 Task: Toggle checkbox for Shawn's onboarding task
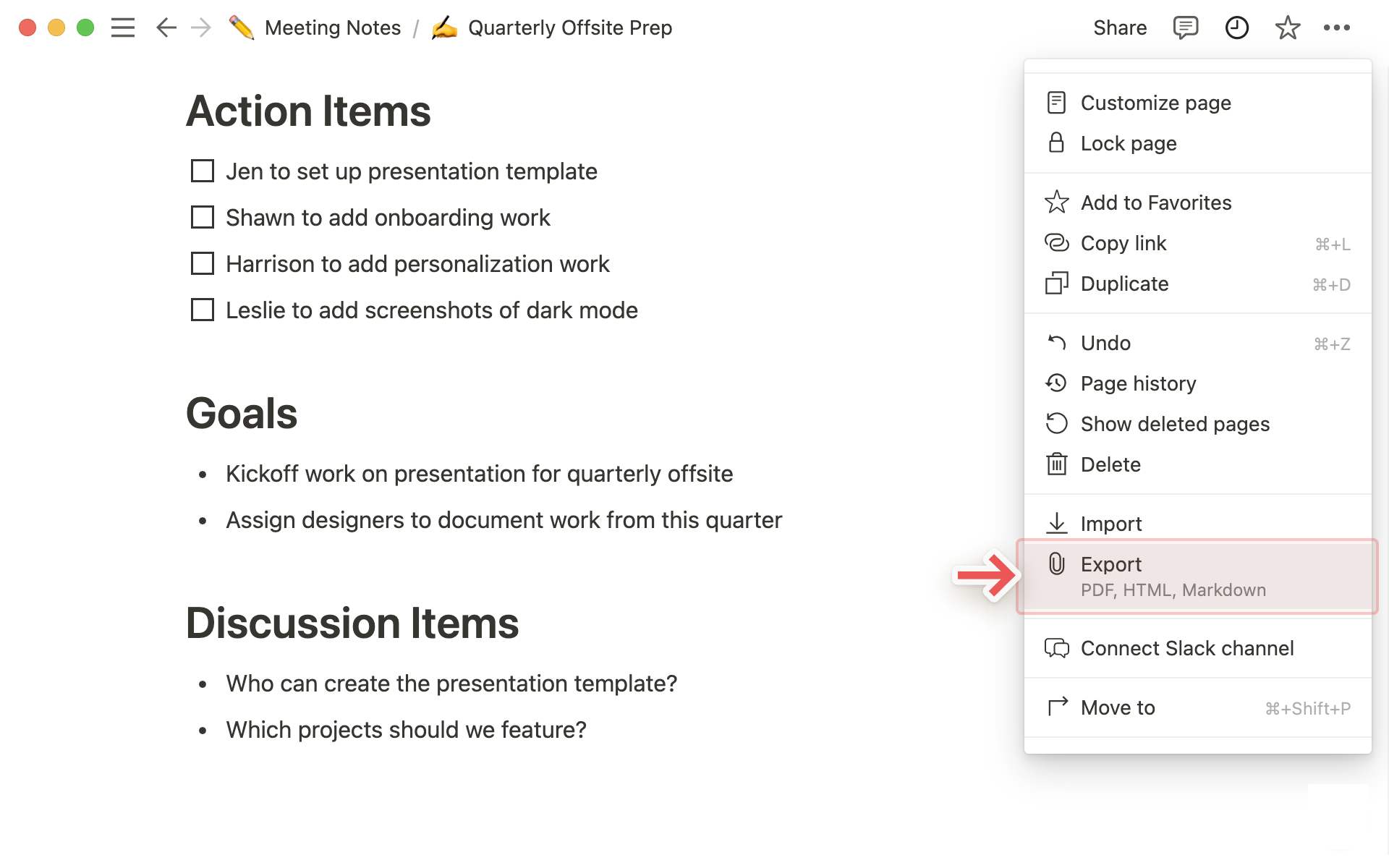coord(203,217)
